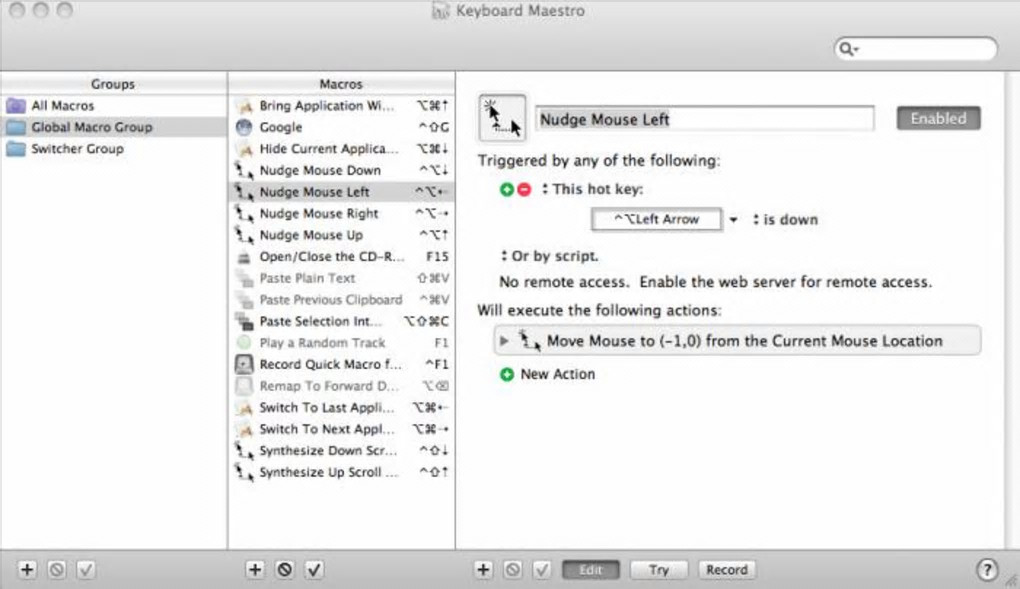Disable the selected macro using the circle-slash button
This screenshot has height=589, width=1020.
click(285, 569)
